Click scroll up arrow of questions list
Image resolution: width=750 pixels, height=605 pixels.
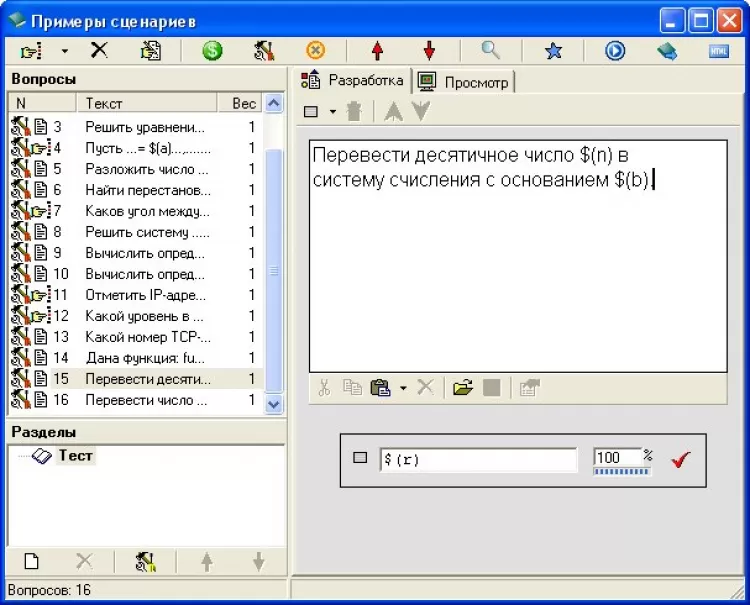click(274, 103)
